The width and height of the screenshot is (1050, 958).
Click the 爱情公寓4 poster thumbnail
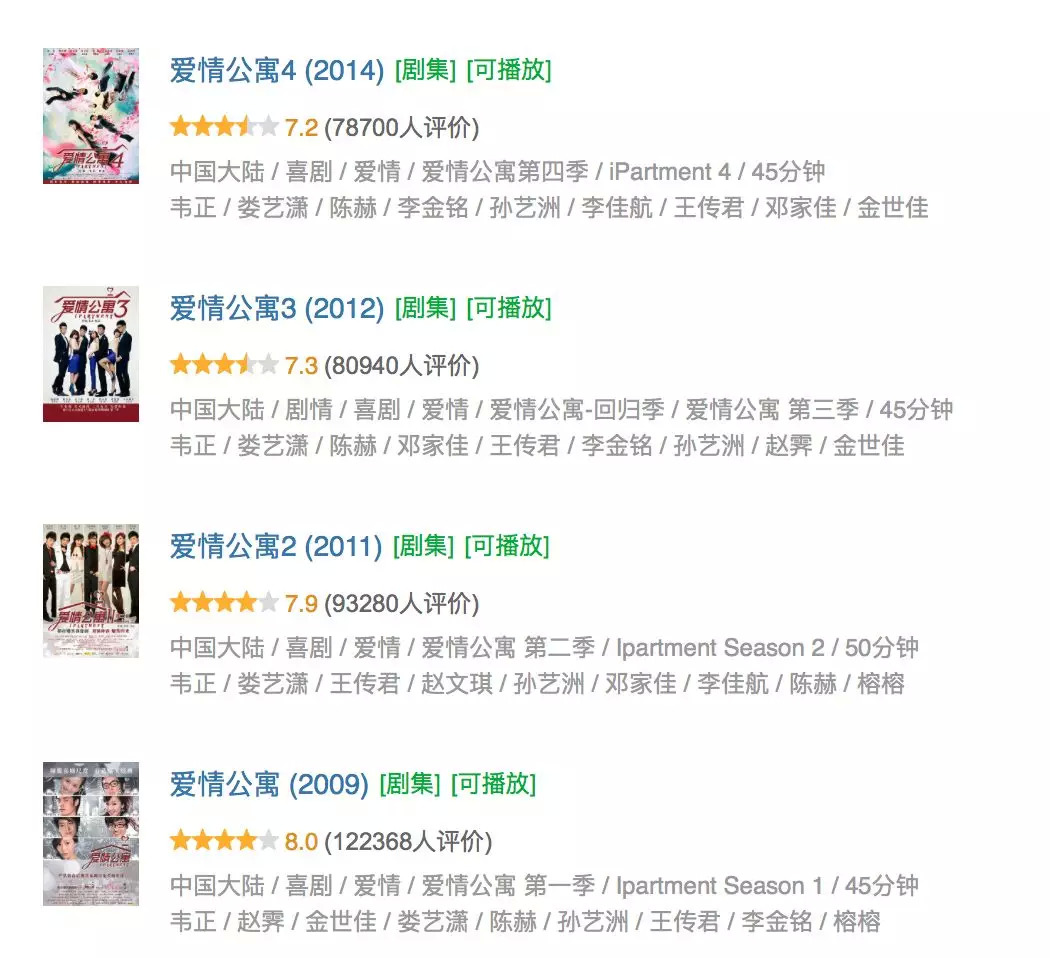91,116
